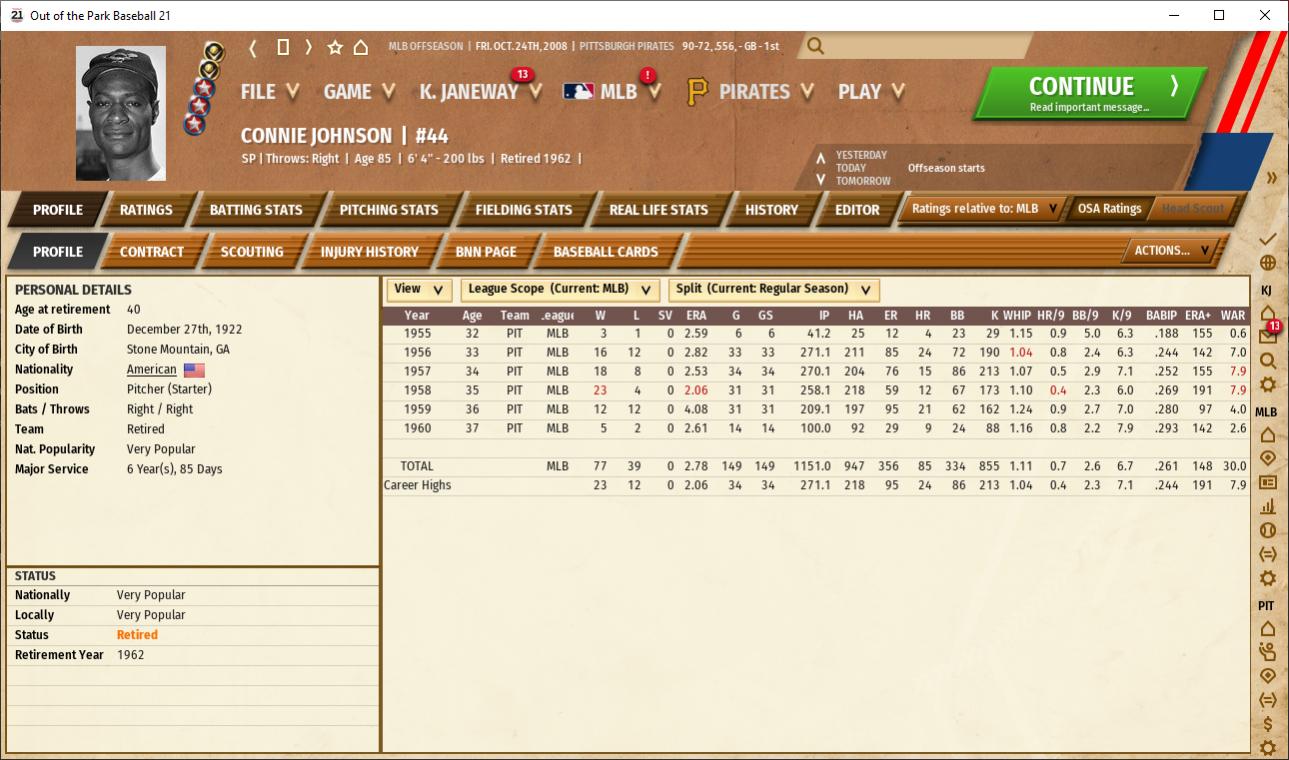Viewport: 1289px width, 760px height.
Task: Click the globe icon in the sidebar
Action: coord(1268,264)
